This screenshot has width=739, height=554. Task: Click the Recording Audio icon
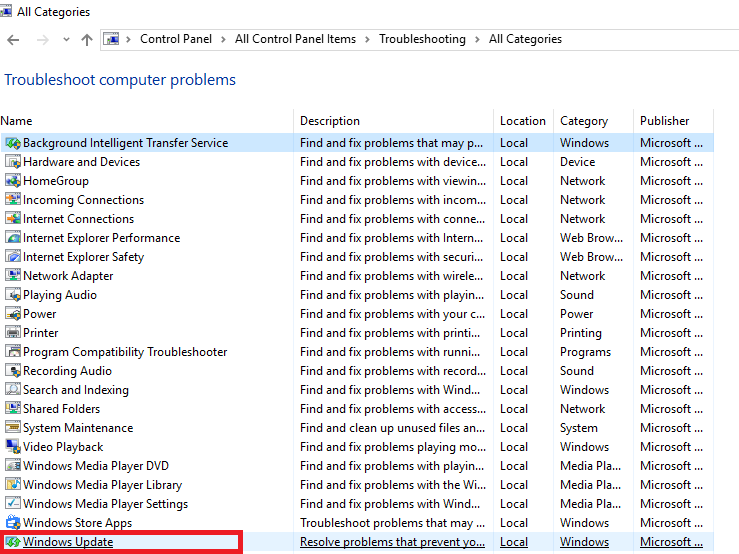pos(13,371)
